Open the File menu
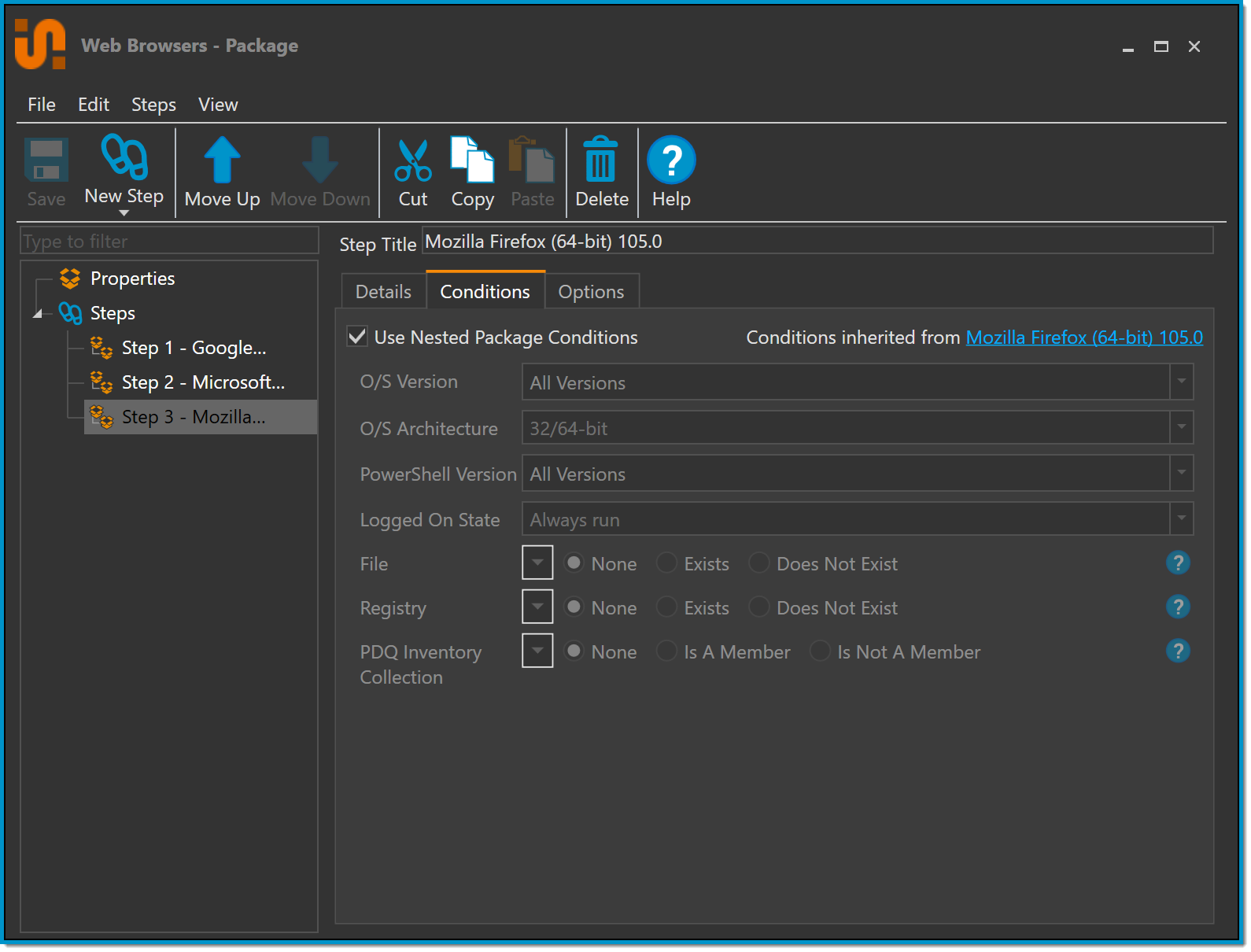Screen dimensions: 1251x952 click(x=42, y=105)
